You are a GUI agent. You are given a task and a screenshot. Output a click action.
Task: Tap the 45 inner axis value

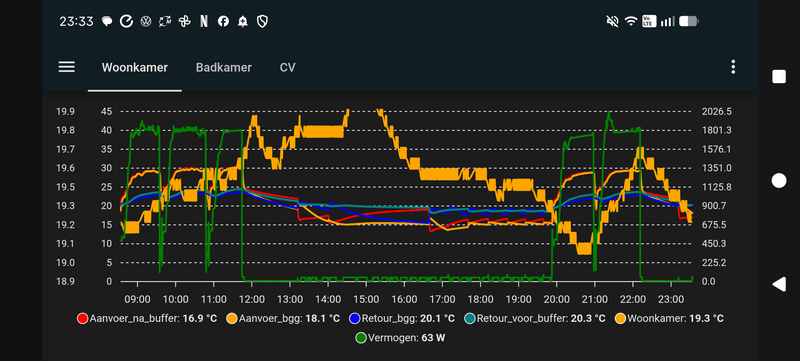[x=106, y=112]
